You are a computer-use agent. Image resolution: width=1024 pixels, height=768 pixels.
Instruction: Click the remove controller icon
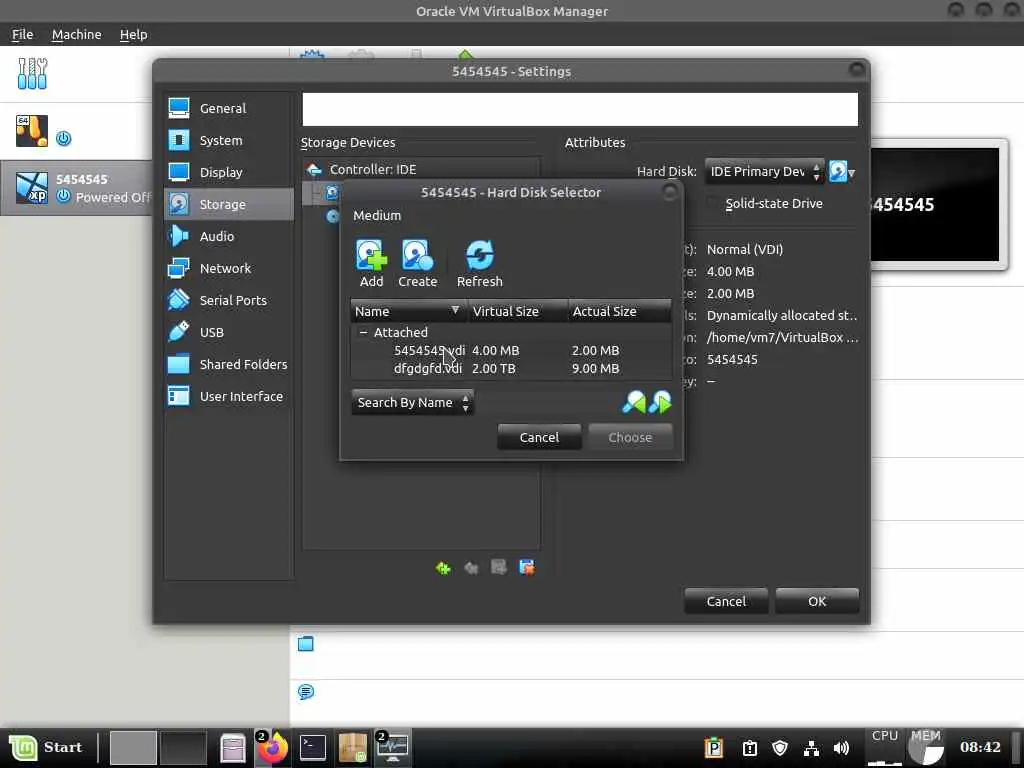pyautogui.click(x=471, y=568)
